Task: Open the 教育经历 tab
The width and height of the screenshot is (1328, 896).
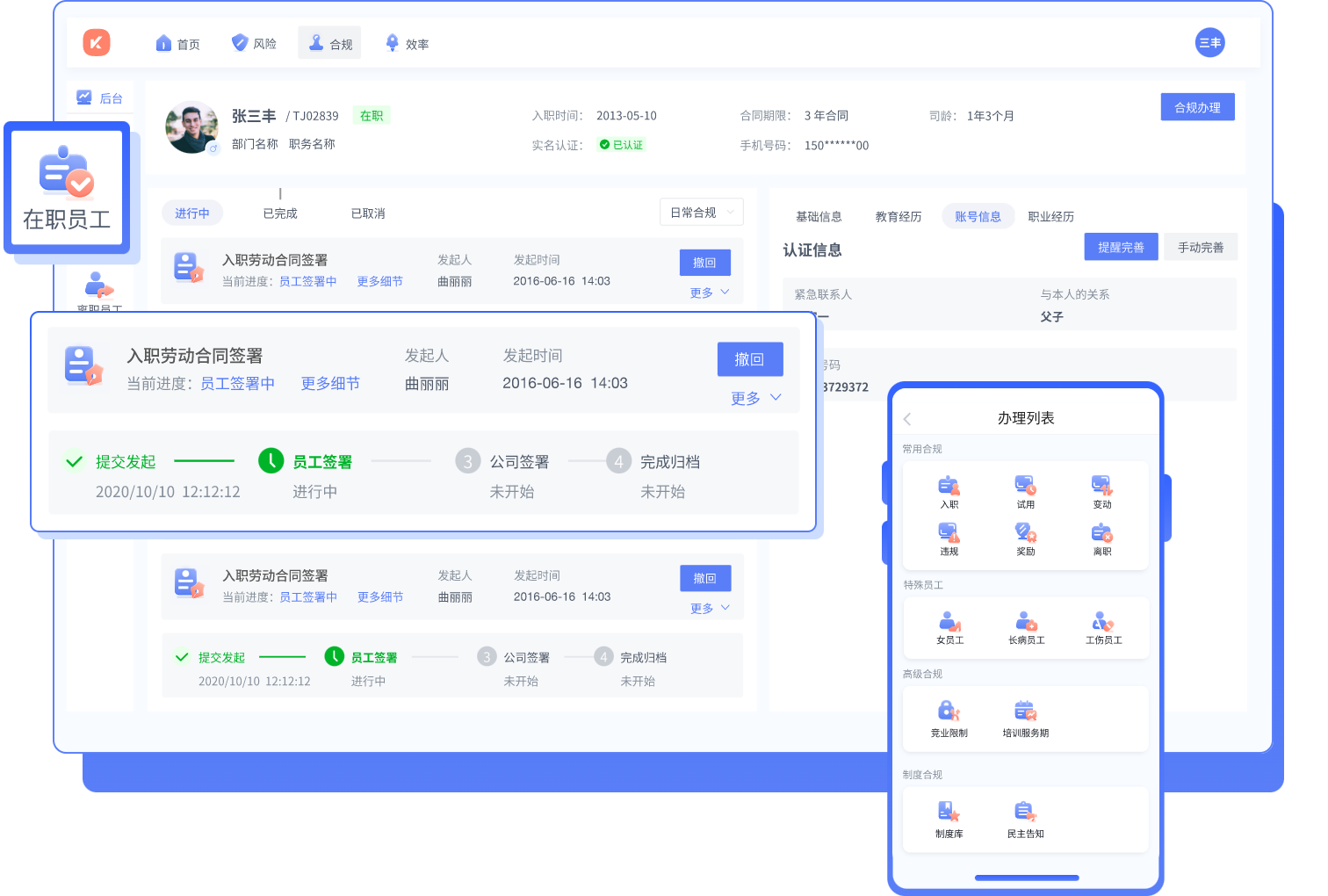Action: click(898, 217)
